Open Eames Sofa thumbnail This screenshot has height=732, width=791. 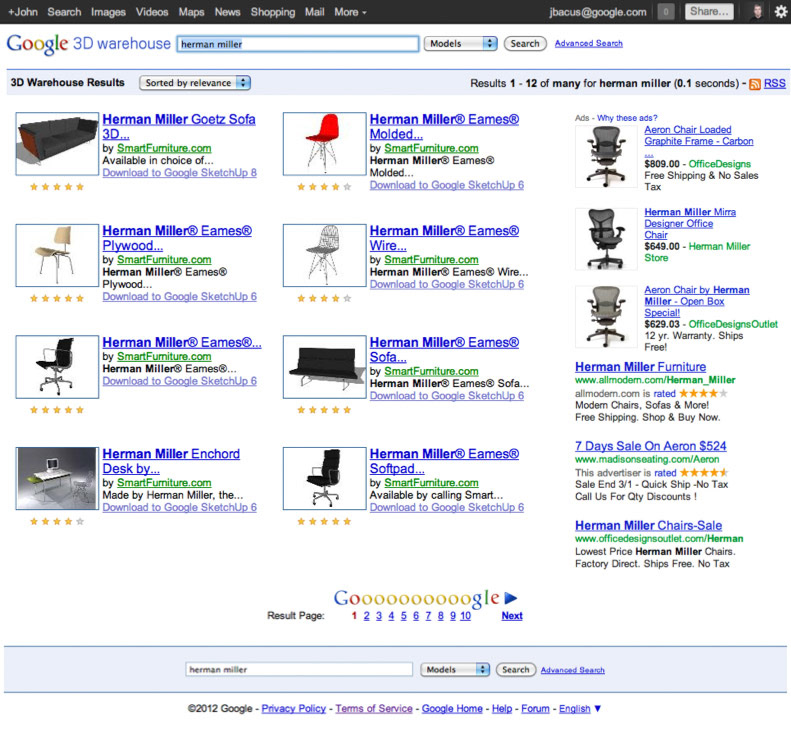coord(324,367)
